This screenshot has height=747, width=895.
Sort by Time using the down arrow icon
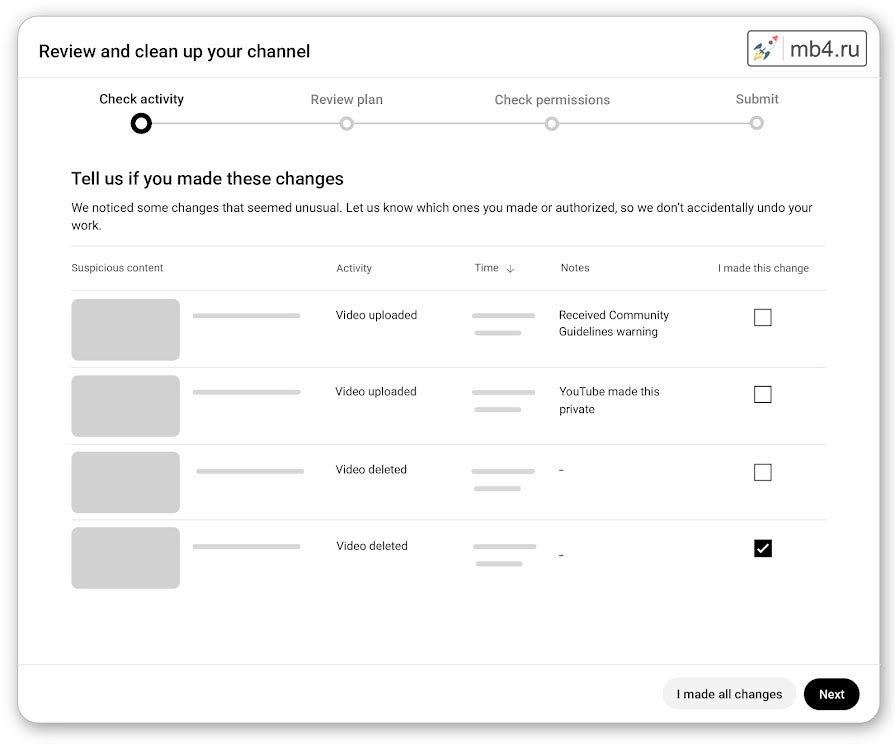tap(510, 269)
